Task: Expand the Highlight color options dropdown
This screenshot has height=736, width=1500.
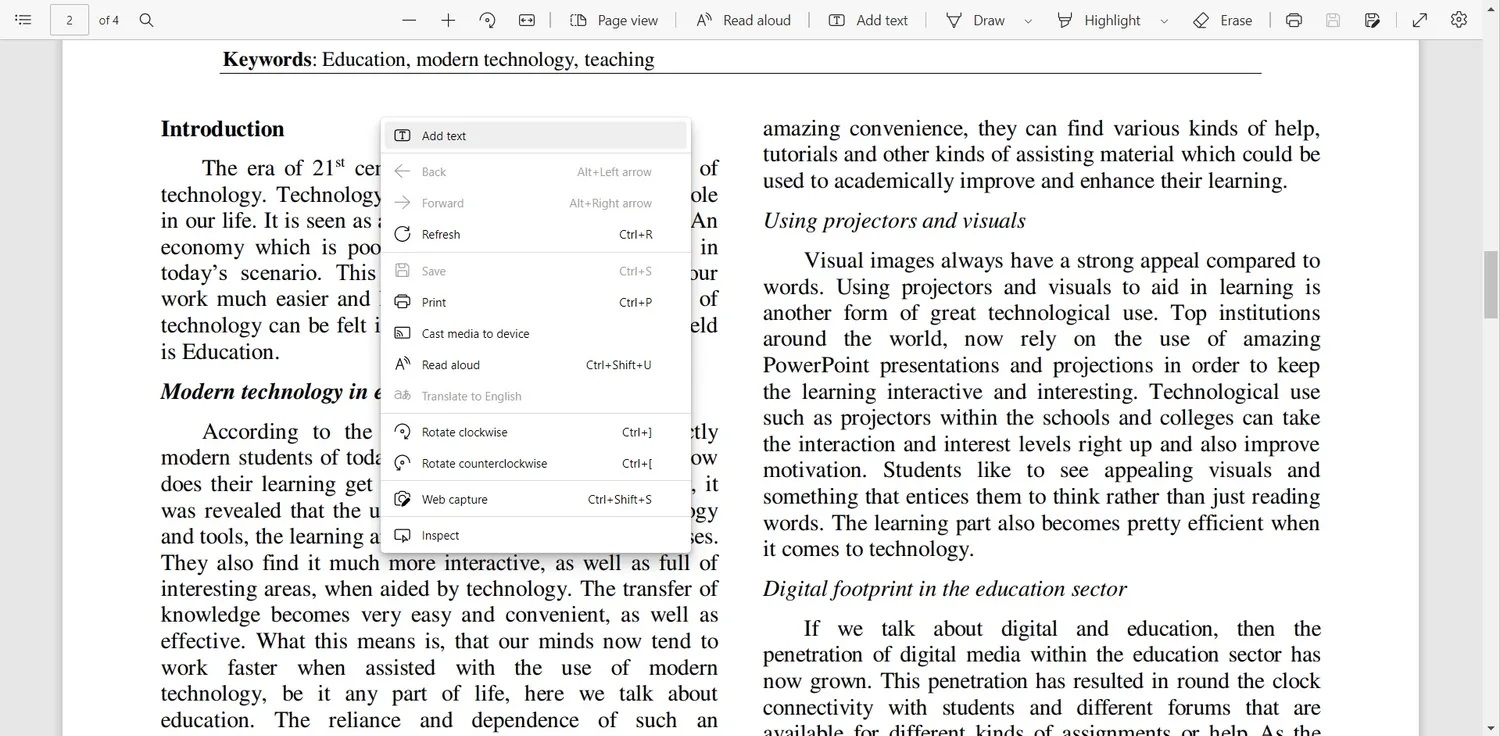Action: 1164,21
